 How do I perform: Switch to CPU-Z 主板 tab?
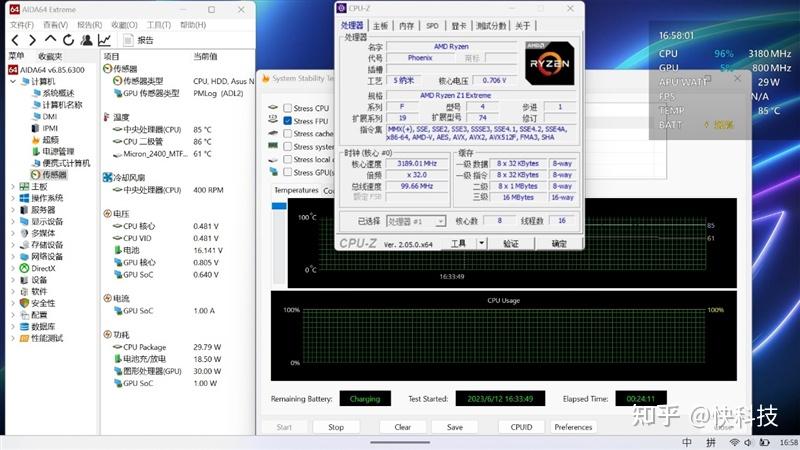tap(381, 26)
